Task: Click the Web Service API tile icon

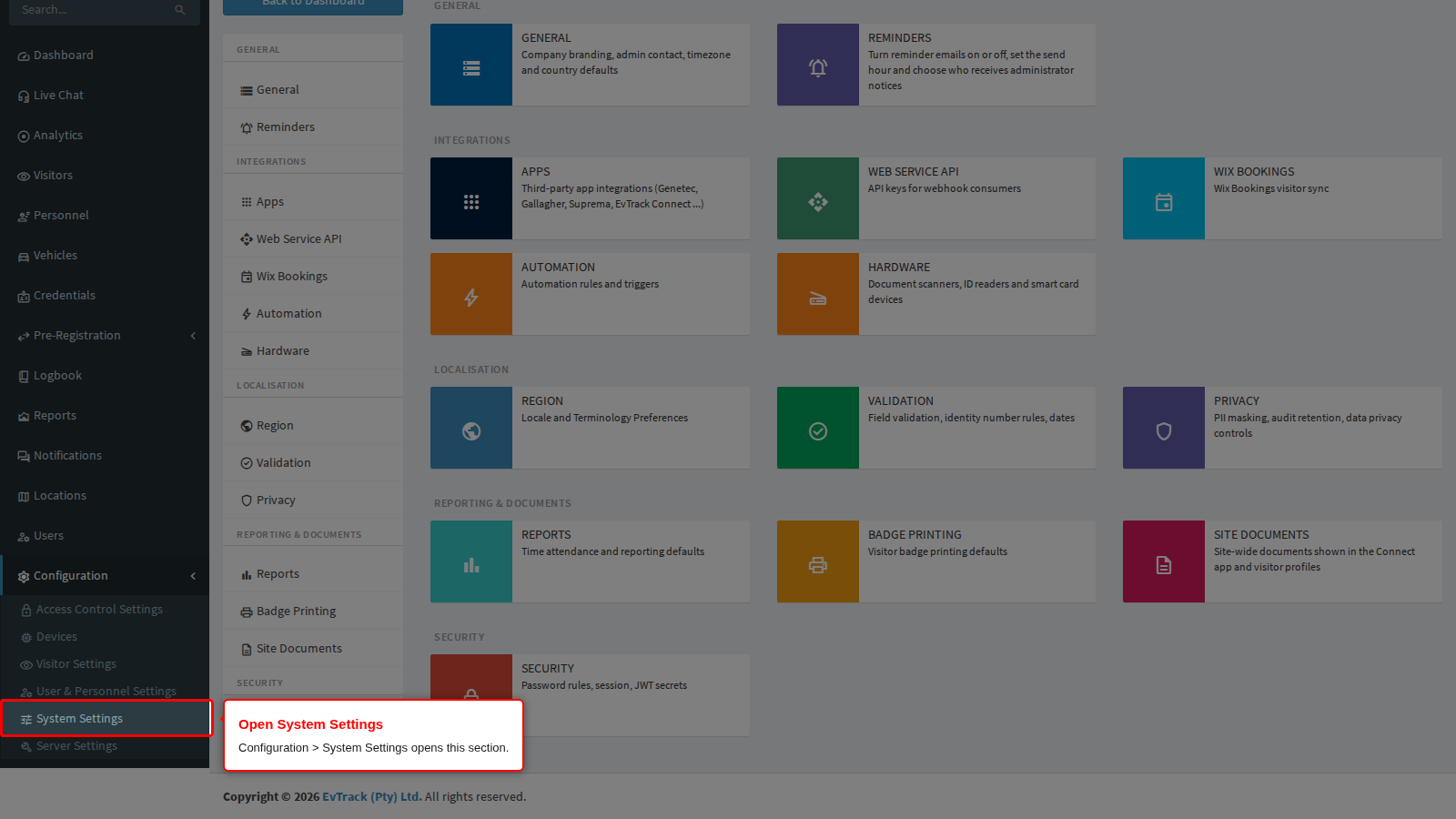Action: click(818, 202)
